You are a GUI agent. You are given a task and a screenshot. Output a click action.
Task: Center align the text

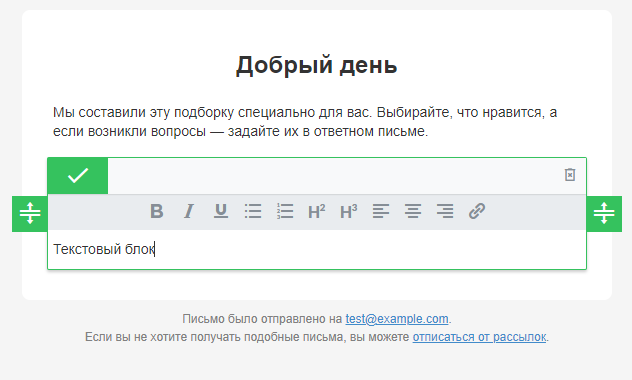pos(413,211)
